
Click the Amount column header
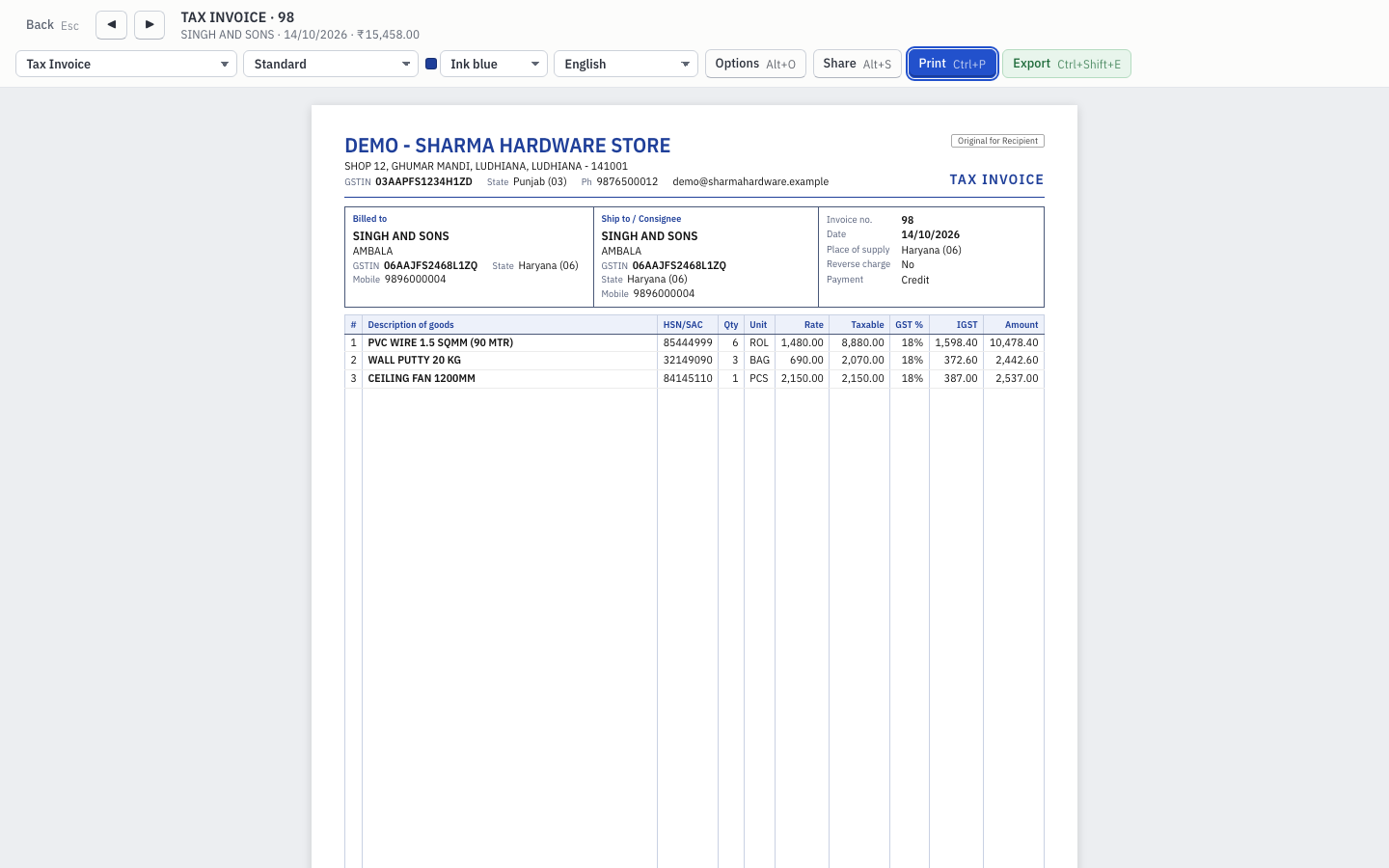1021,325
